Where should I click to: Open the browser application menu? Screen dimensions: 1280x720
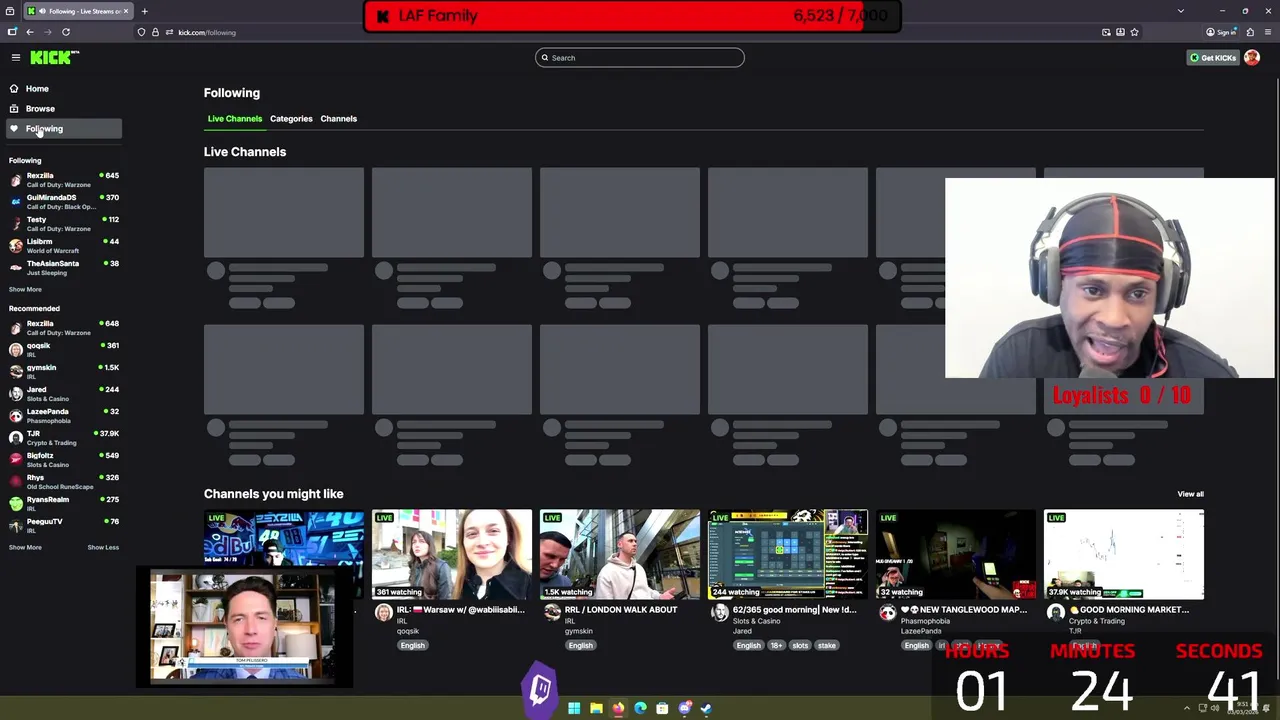point(1267,32)
